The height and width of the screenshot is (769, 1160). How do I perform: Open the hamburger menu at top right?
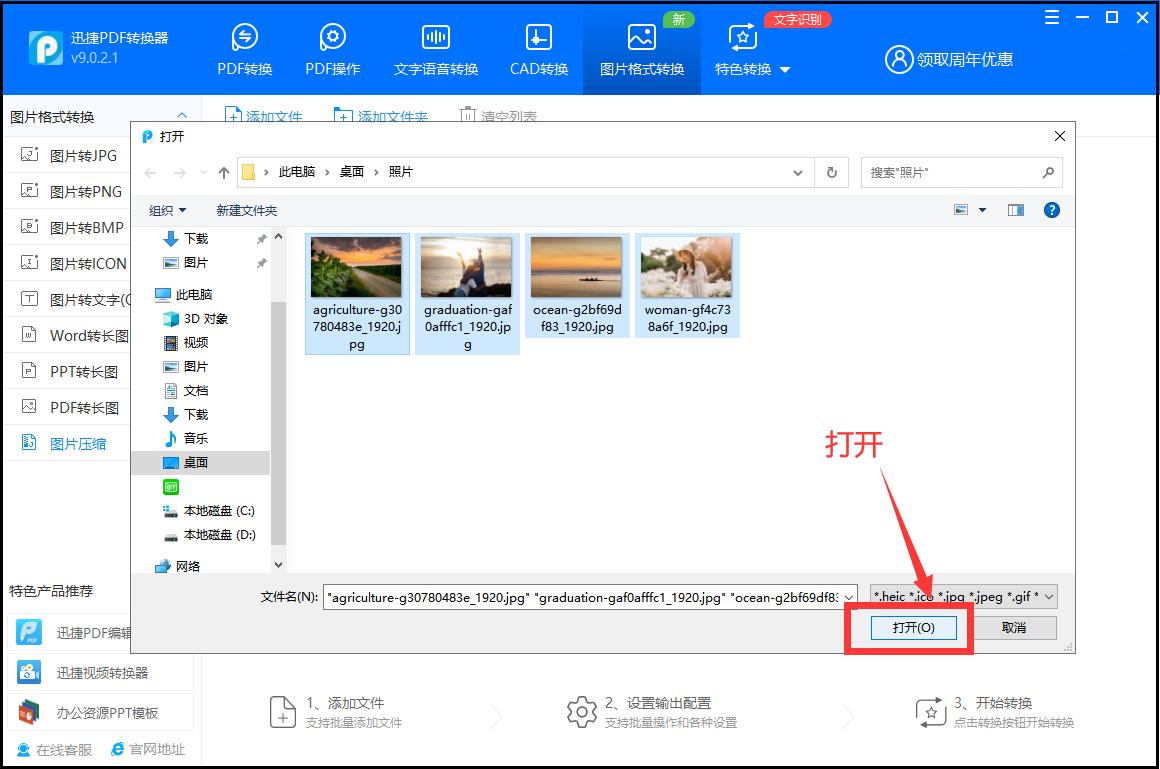[1051, 17]
